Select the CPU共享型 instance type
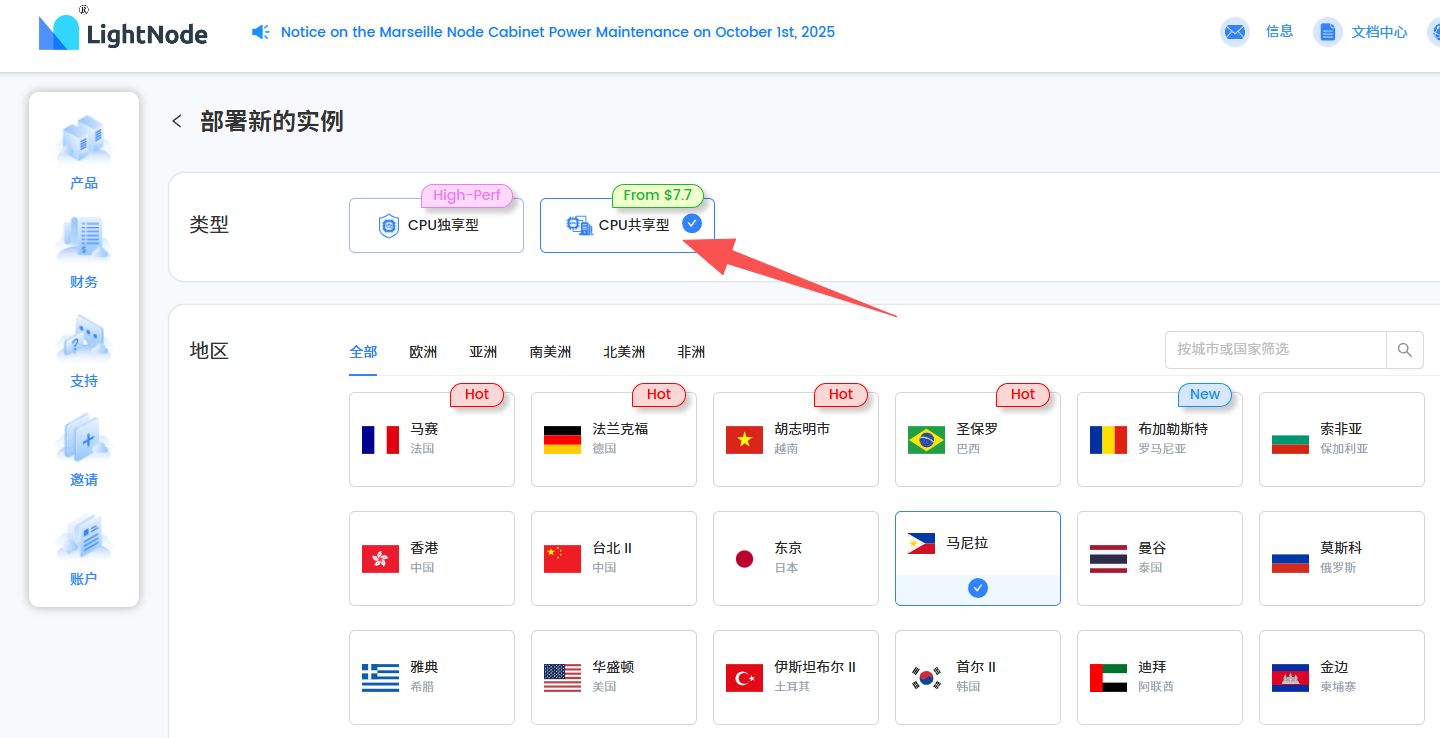 tap(627, 225)
